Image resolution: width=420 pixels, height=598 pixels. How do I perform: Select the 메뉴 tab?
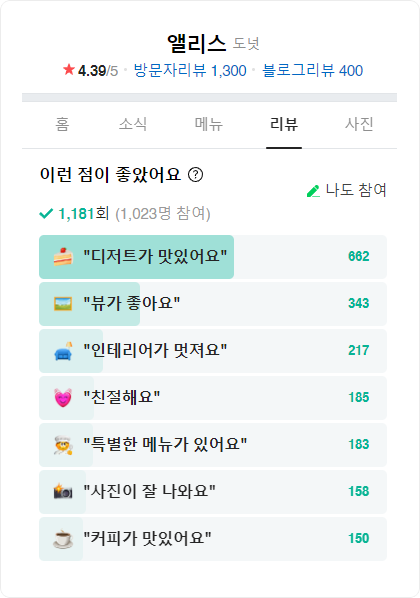[x=209, y=124]
